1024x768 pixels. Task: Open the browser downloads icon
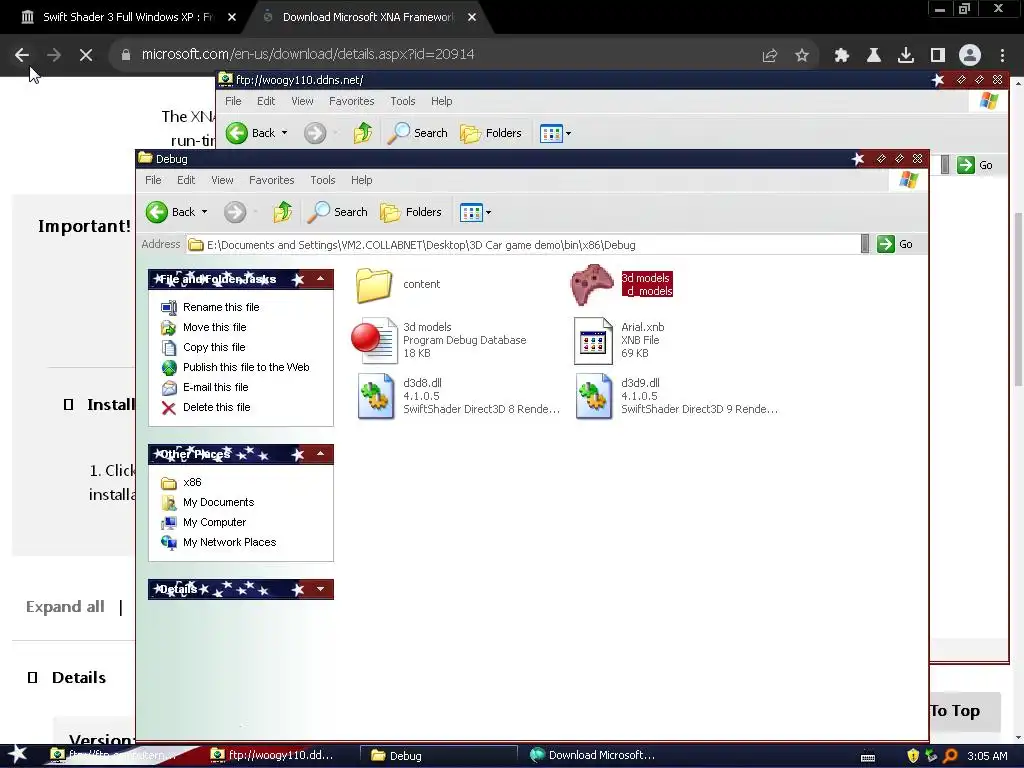click(x=906, y=56)
